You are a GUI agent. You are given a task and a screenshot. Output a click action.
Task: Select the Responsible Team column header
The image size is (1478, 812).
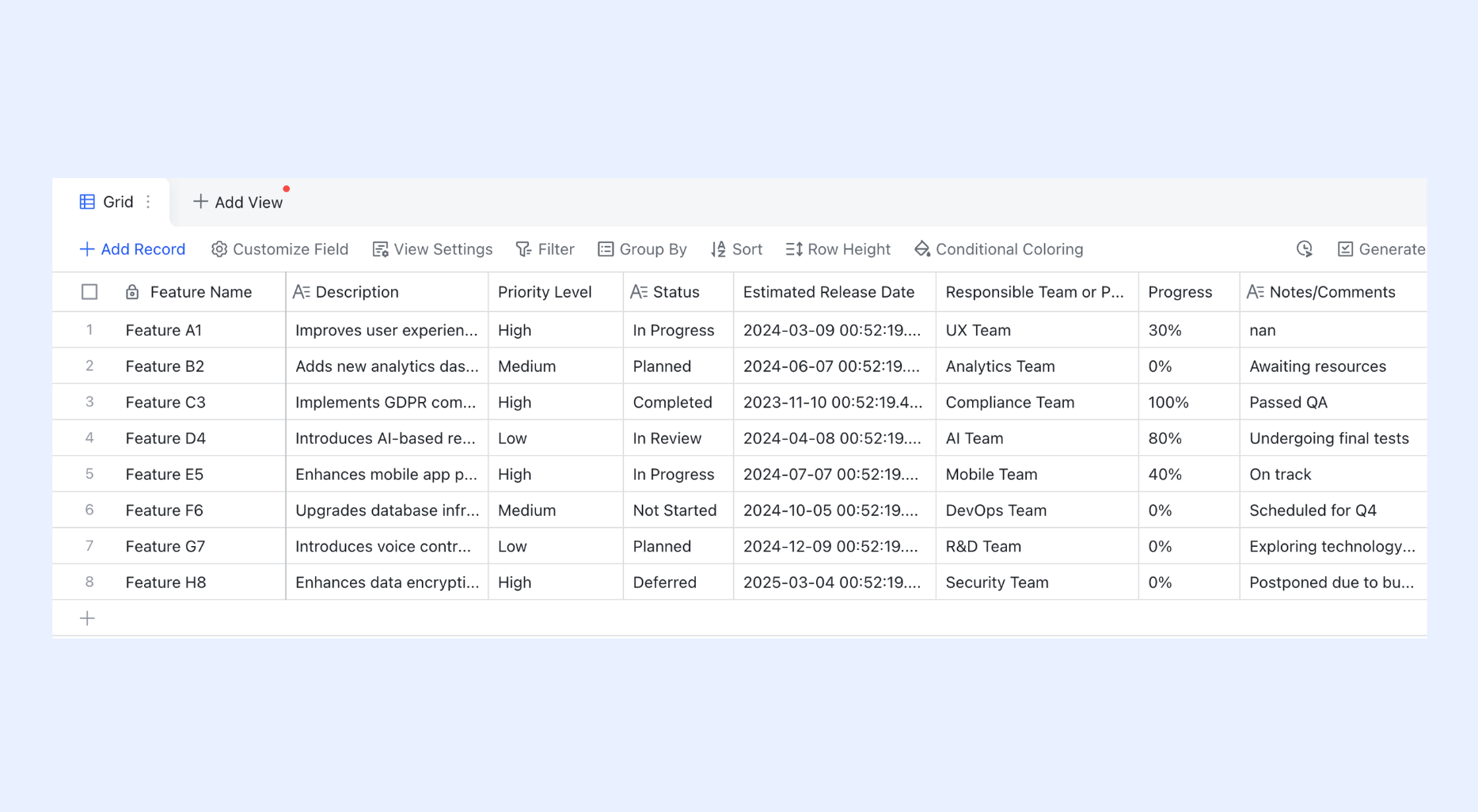[1037, 292]
